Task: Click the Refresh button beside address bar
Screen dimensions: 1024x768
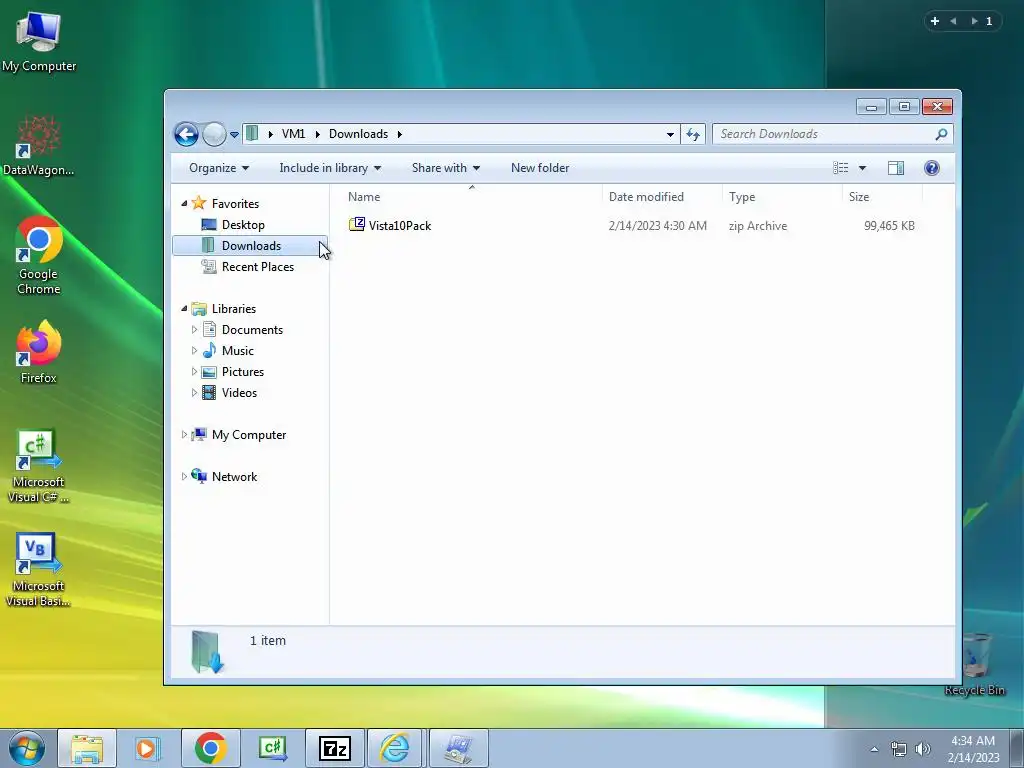Action: pyautogui.click(x=693, y=135)
